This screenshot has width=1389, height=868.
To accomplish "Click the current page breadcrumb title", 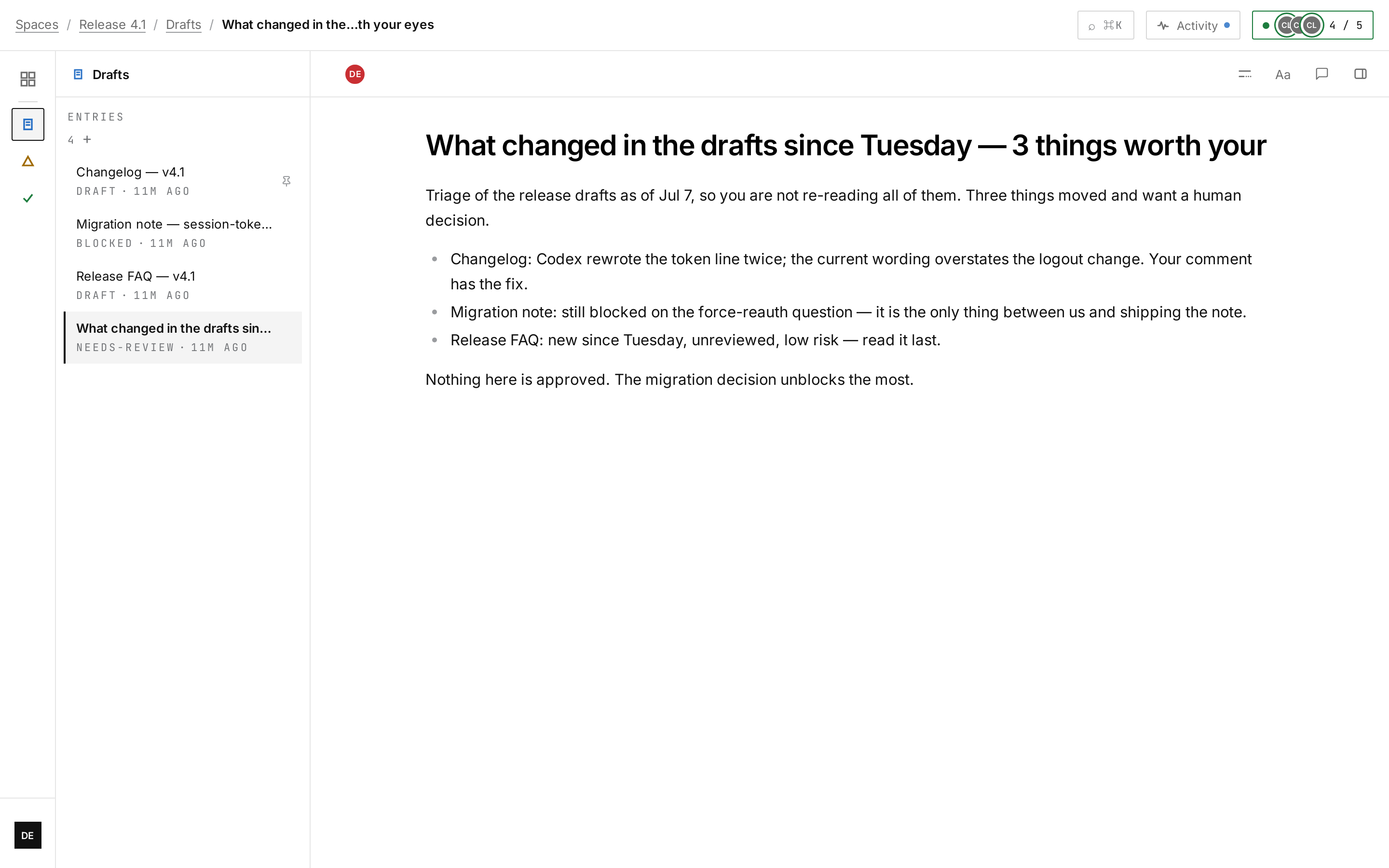I will point(328,25).
